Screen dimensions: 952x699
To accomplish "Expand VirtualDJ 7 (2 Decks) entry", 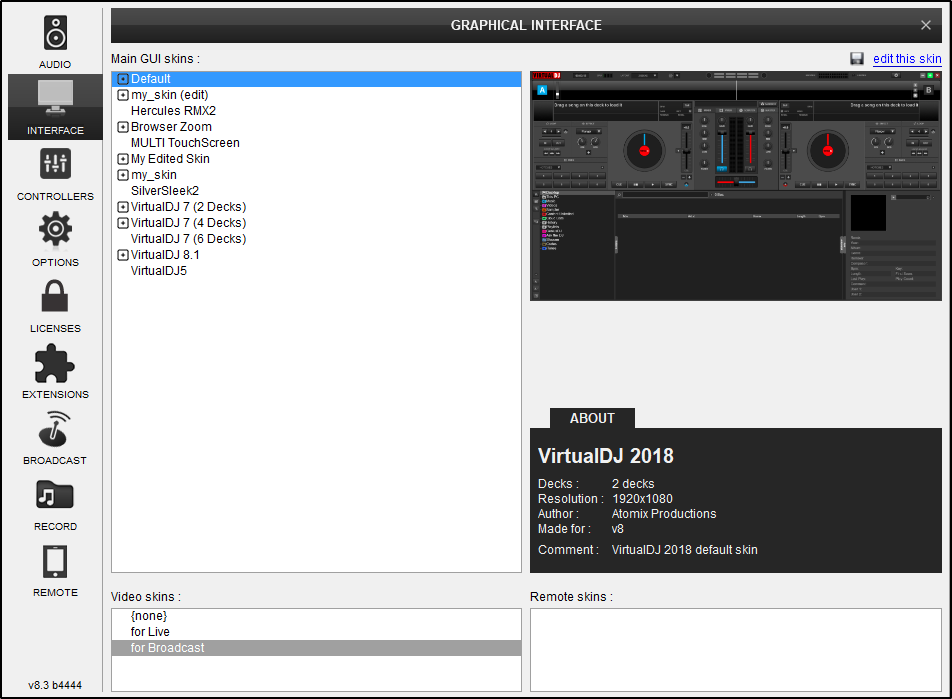I will (x=123, y=207).
